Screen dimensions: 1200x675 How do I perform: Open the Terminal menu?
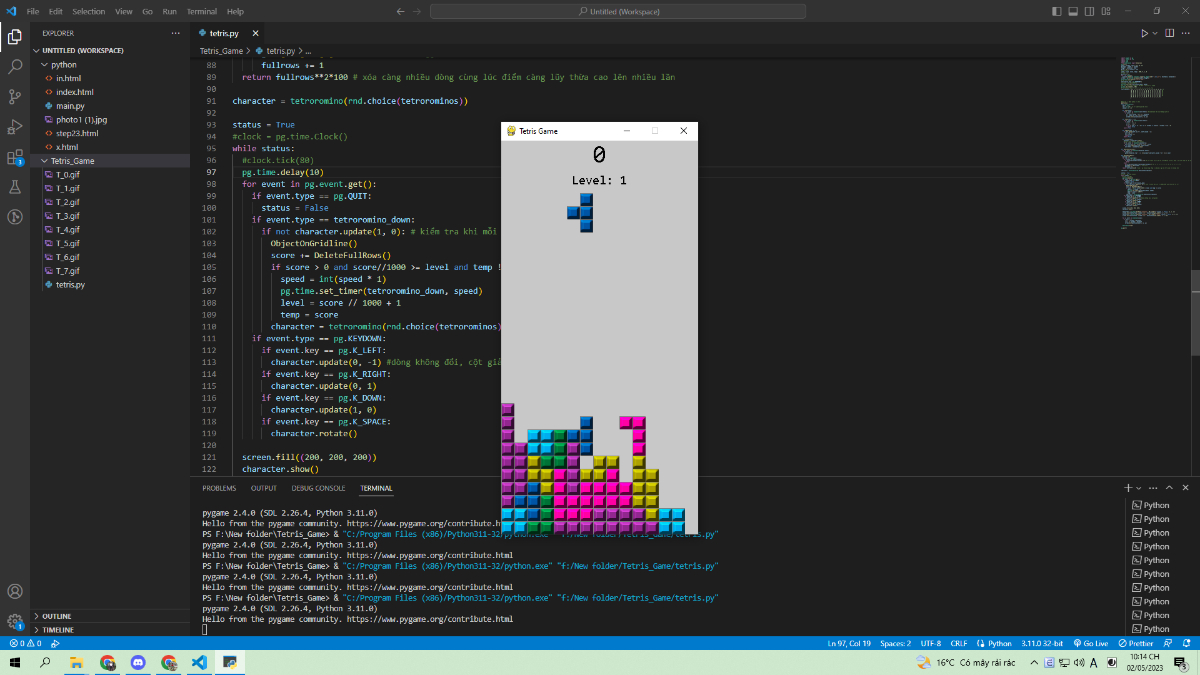201,11
